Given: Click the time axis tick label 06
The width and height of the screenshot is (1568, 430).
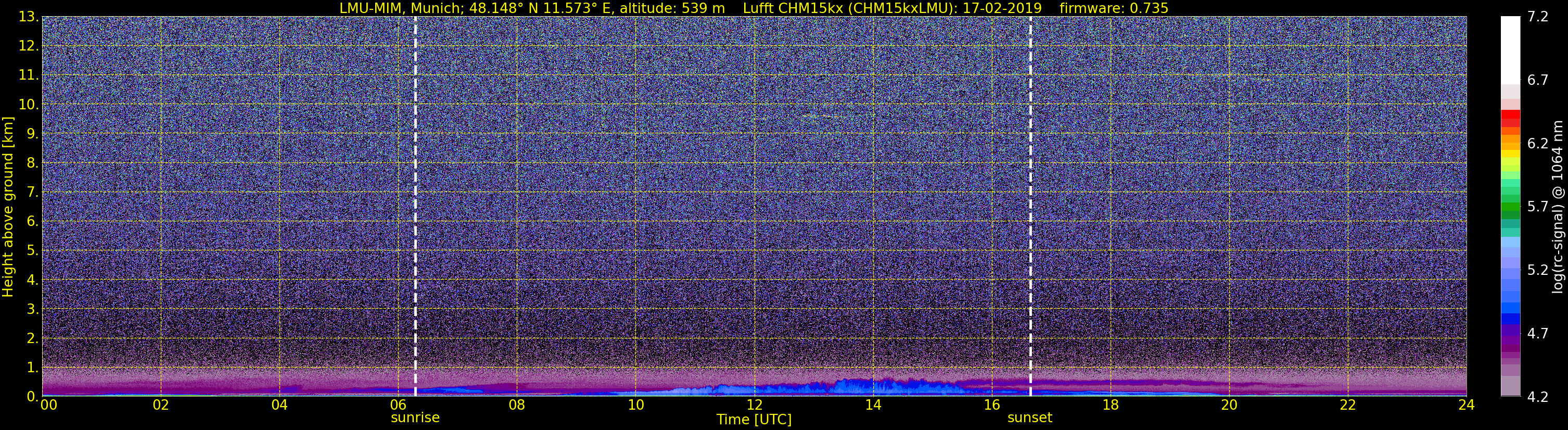Looking at the screenshot, I should 398,405.
